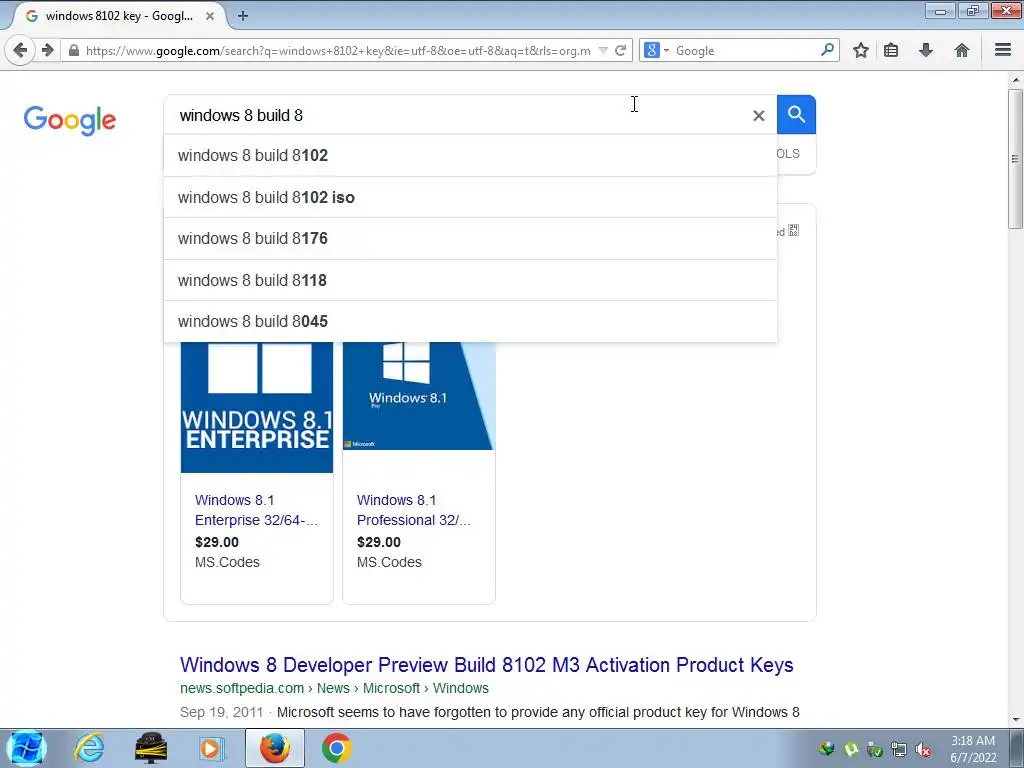Click 'MS.Codes' seller under Windows 8.1 Professional
Image resolution: width=1024 pixels, height=768 pixels.
(x=389, y=562)
